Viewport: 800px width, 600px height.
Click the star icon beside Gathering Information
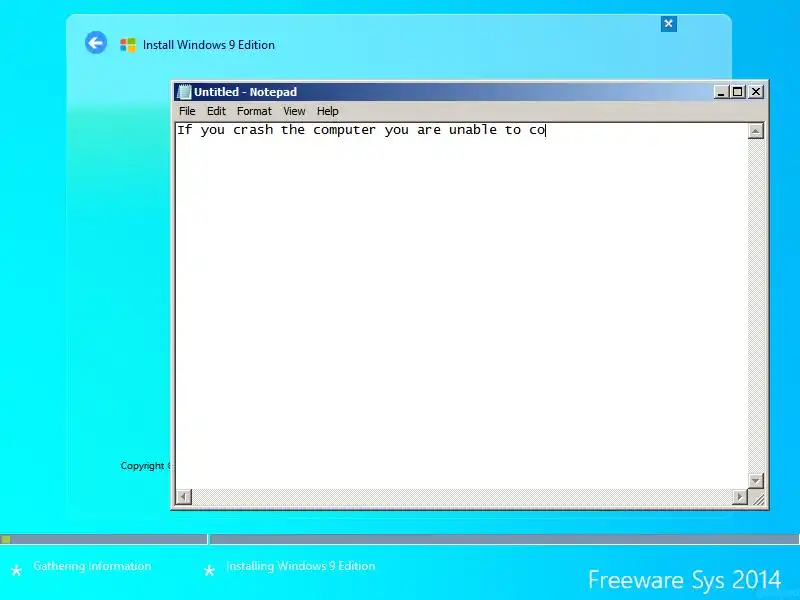coord(16,570)
